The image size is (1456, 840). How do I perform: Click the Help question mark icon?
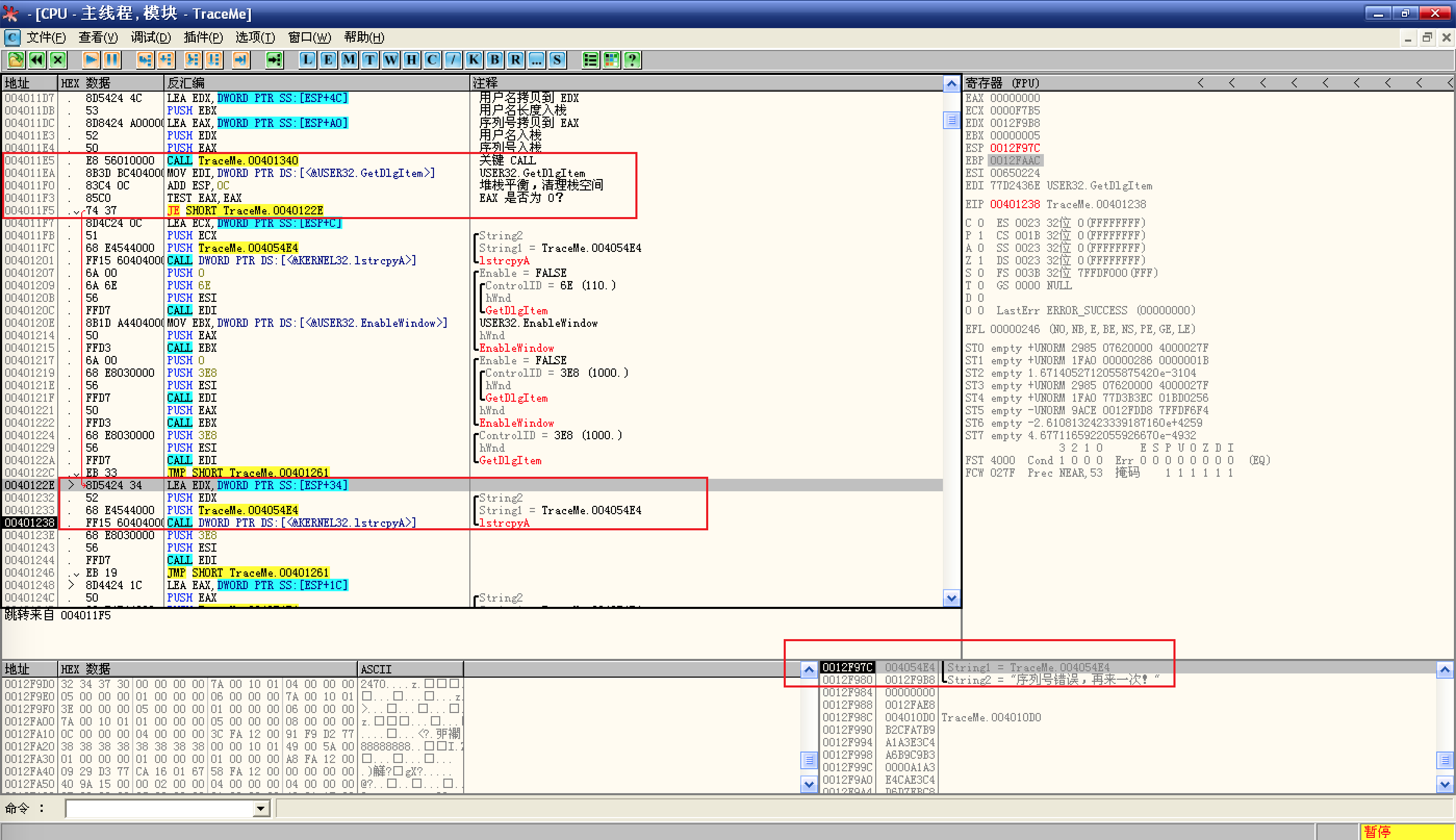point(632,59)
